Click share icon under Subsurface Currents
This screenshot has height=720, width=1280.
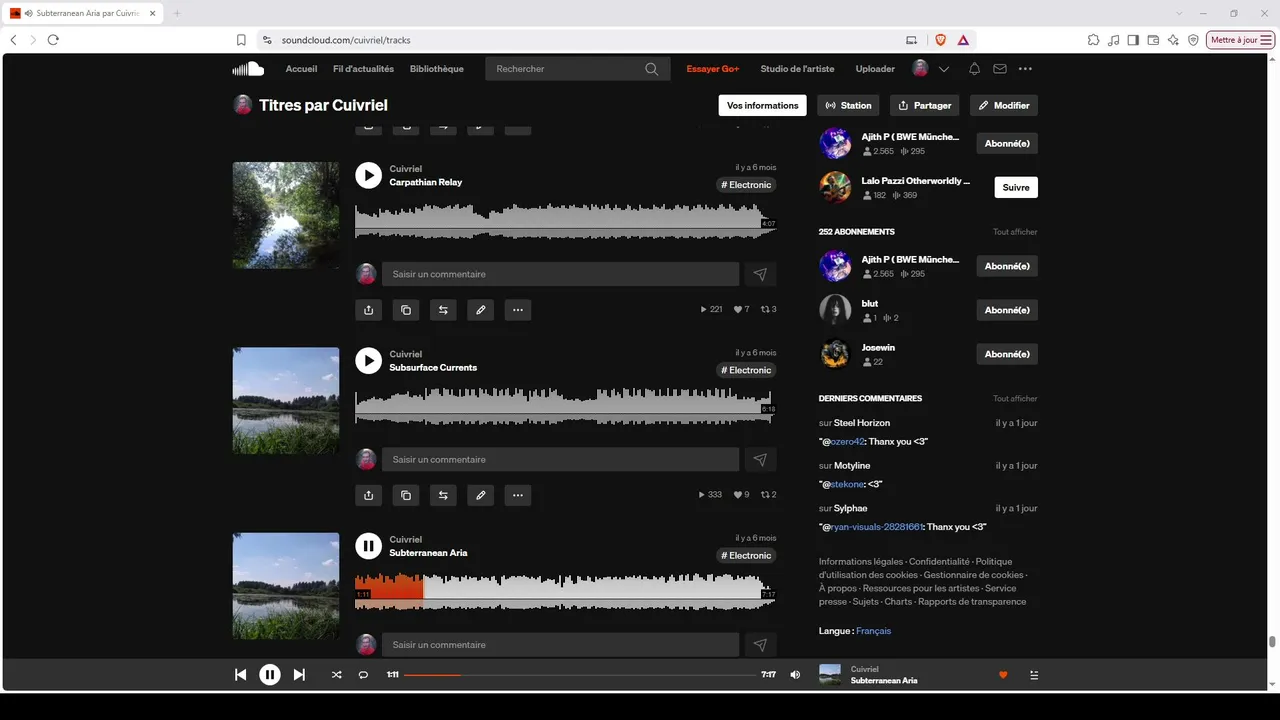(x=369, y=495)
